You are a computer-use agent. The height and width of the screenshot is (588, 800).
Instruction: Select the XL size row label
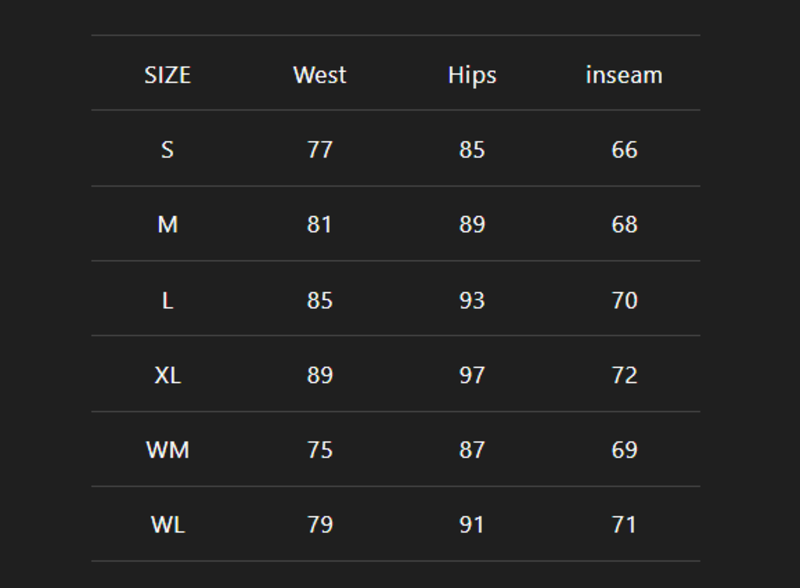tap(167, 375)
